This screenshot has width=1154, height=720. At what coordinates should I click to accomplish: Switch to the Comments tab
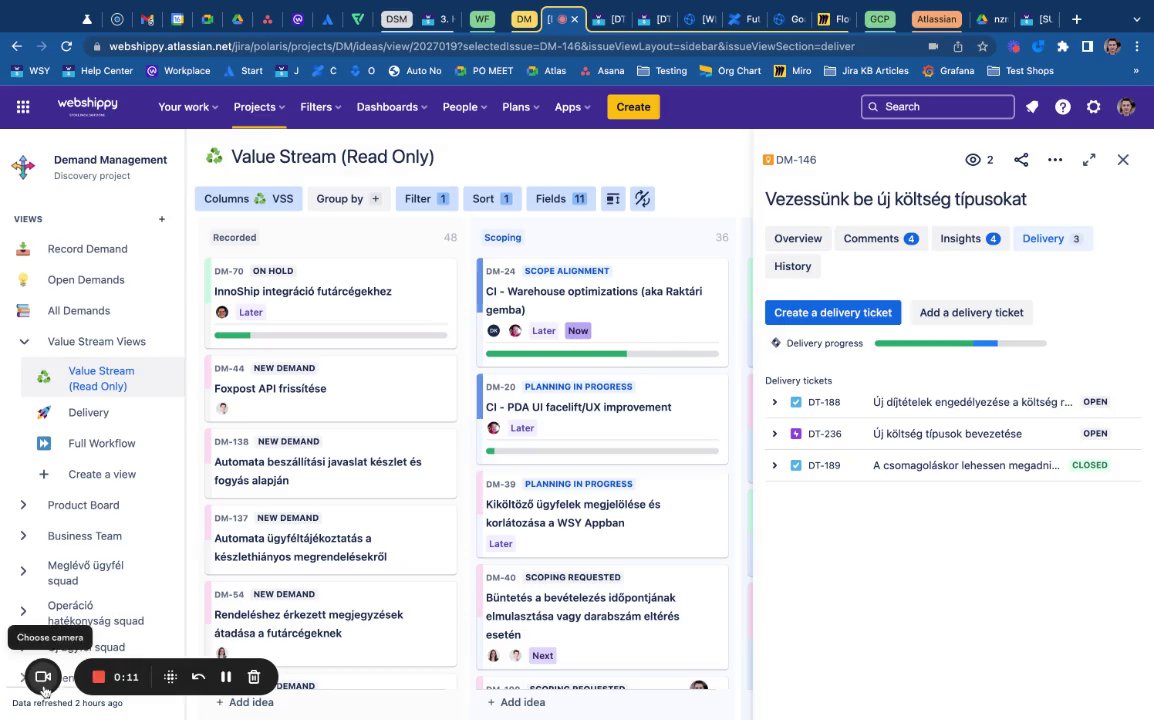click(880, 239)
